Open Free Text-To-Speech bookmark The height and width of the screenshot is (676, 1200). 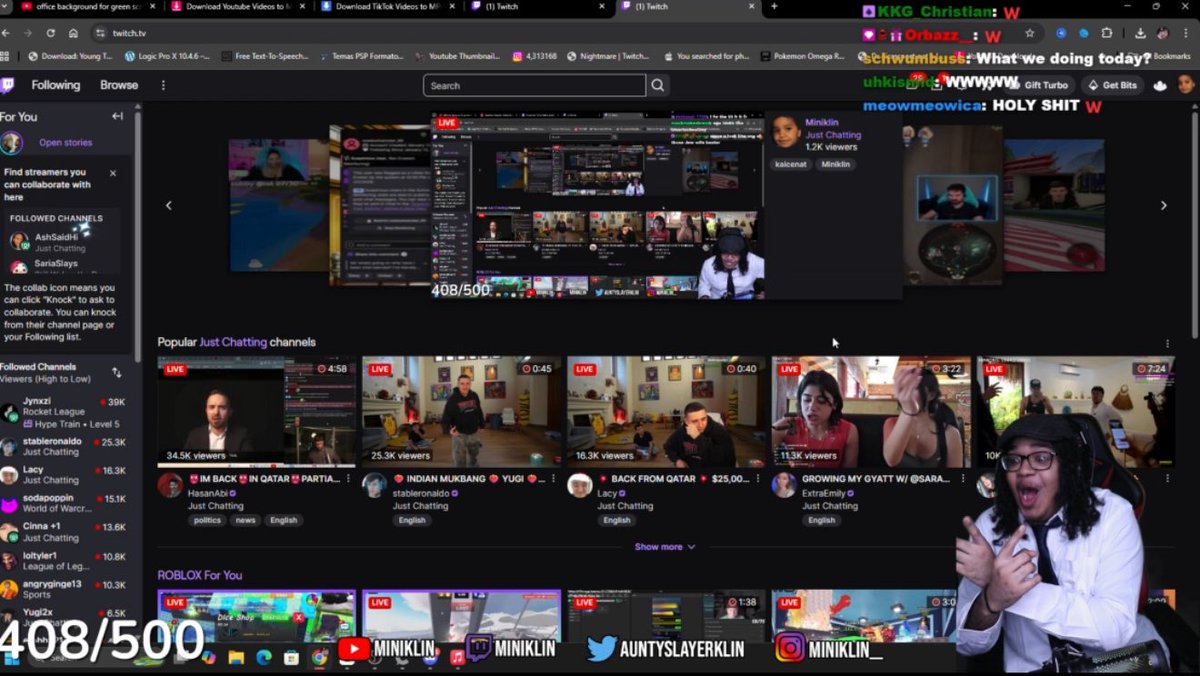(264, 56)
